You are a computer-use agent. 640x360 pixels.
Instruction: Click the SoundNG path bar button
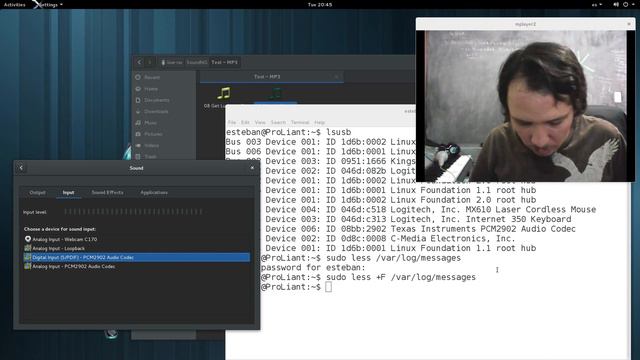coord(197,62)
